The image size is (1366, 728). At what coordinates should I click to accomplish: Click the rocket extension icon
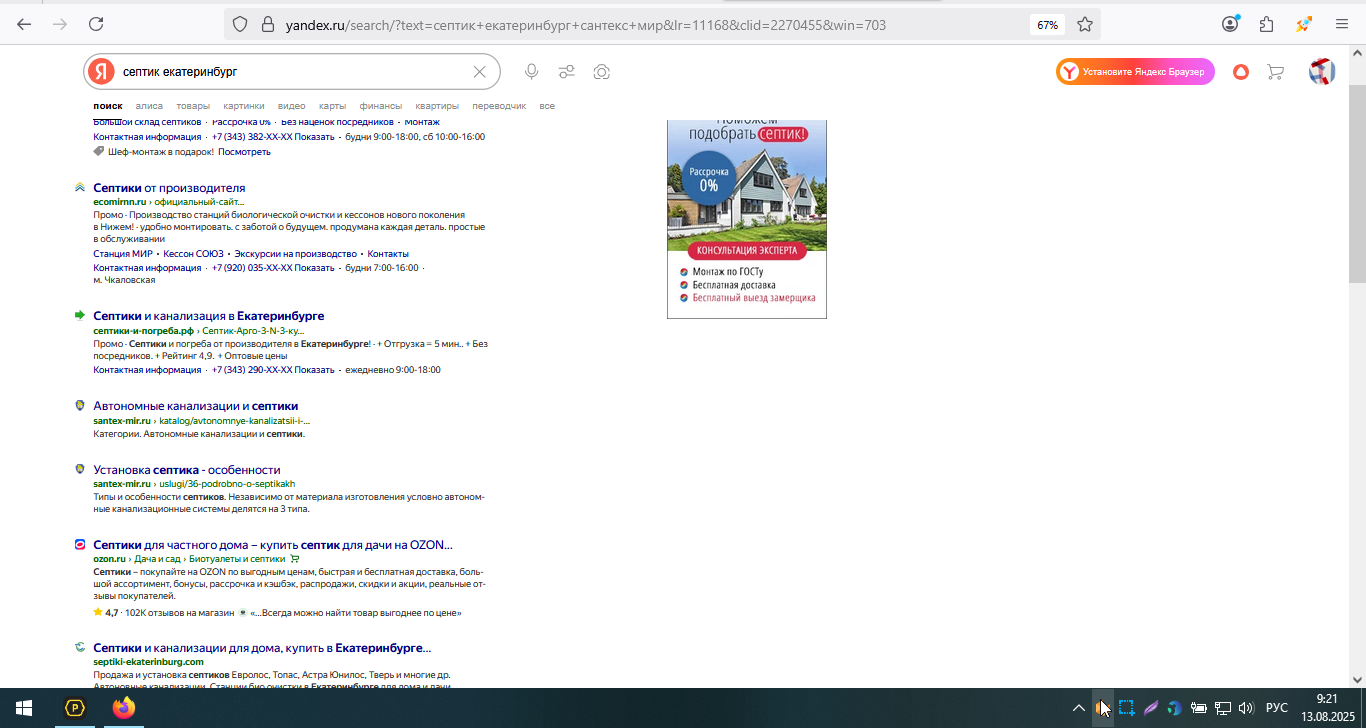1304,24
